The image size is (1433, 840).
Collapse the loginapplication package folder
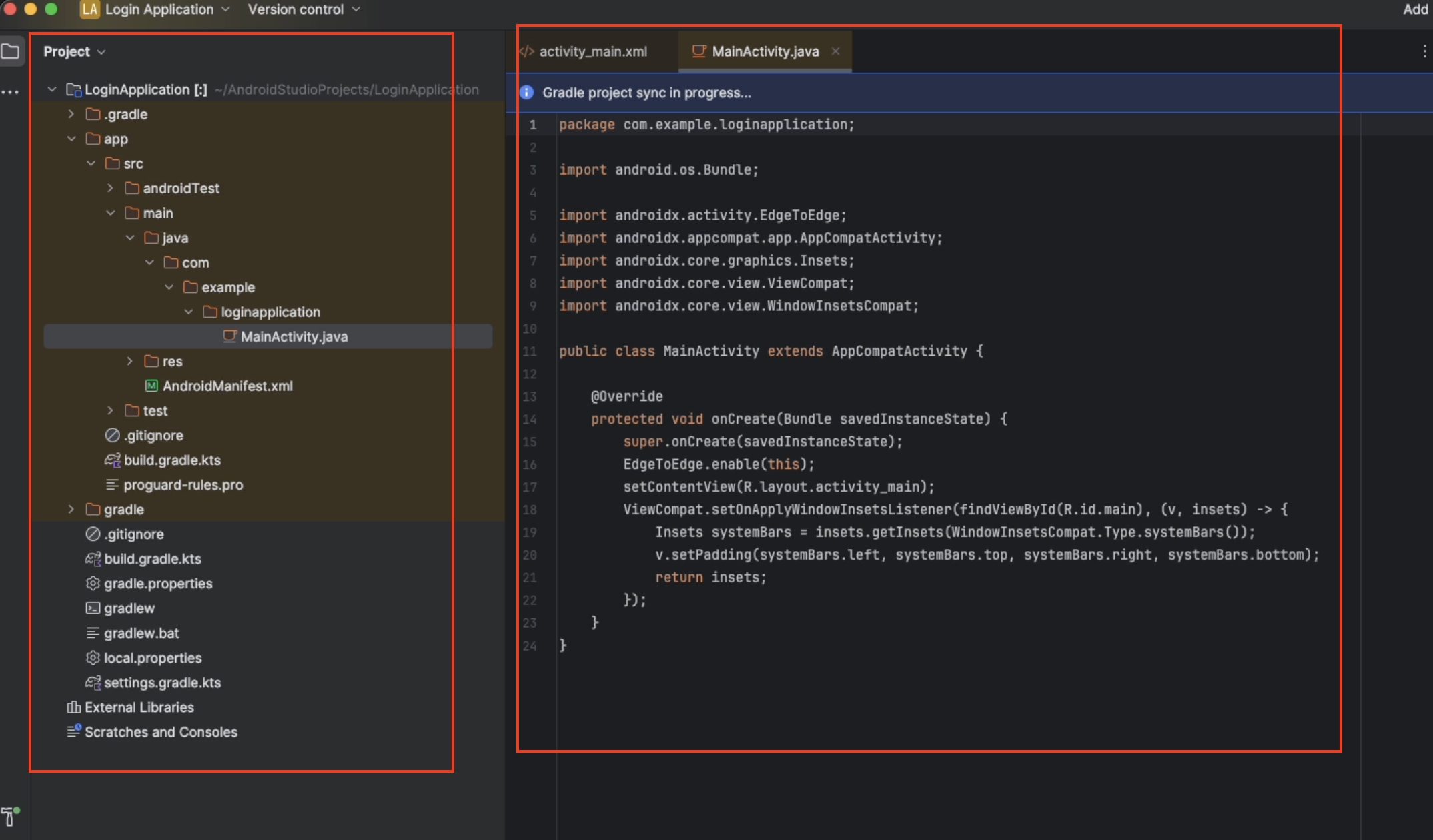pos(189,312)
